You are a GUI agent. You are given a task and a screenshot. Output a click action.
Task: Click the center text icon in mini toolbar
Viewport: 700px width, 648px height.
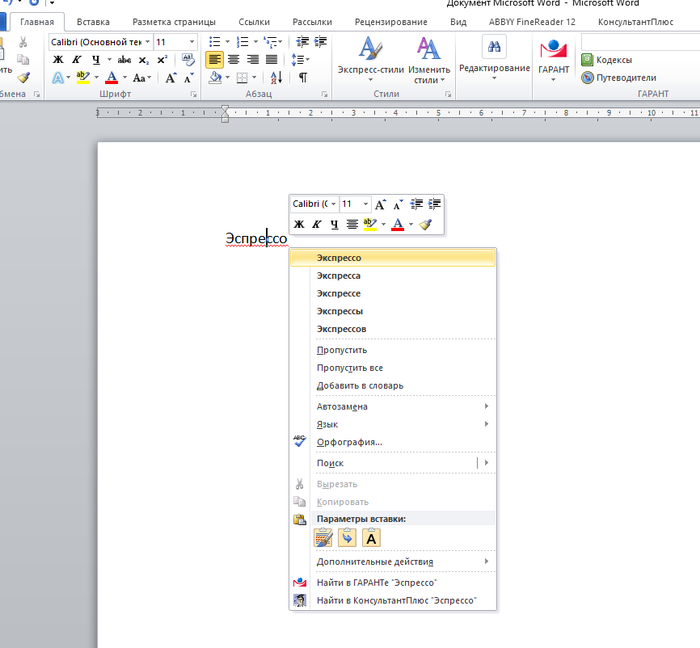352,224
